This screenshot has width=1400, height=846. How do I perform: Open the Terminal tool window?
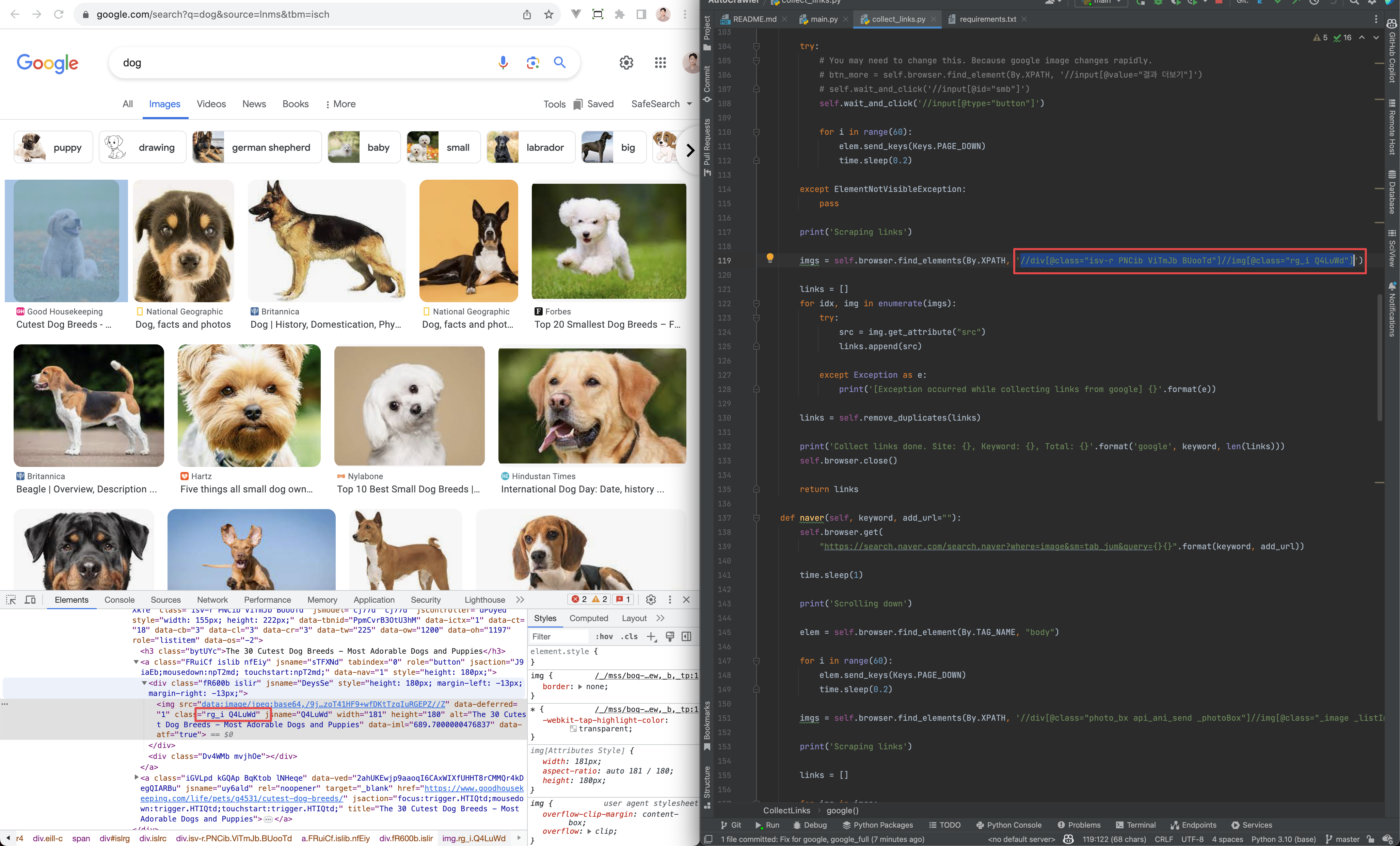pyautogui.click(x=1135, y=825)
